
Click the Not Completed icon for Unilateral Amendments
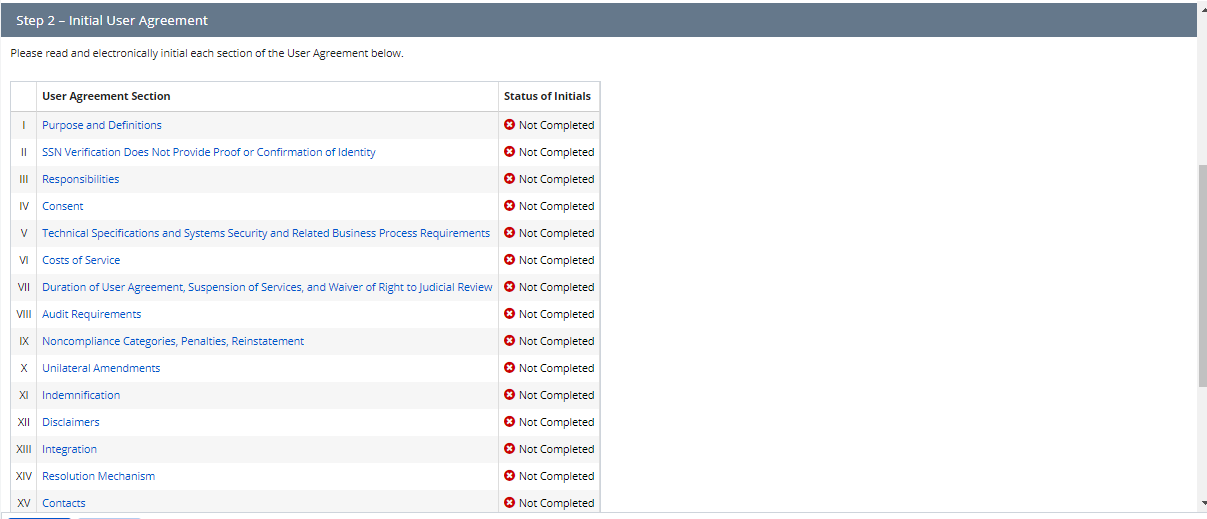coord(510,368)
